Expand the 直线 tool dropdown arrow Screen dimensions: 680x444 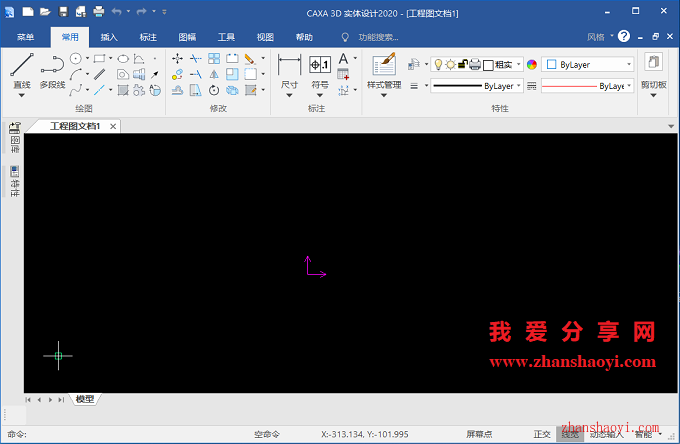coord(22,95)
